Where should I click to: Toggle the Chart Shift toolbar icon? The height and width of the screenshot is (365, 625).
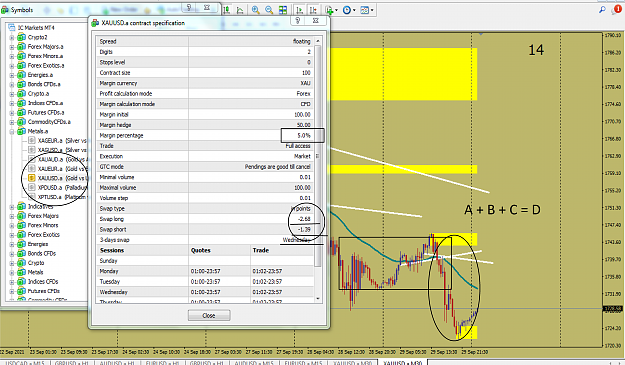(313, 10)
